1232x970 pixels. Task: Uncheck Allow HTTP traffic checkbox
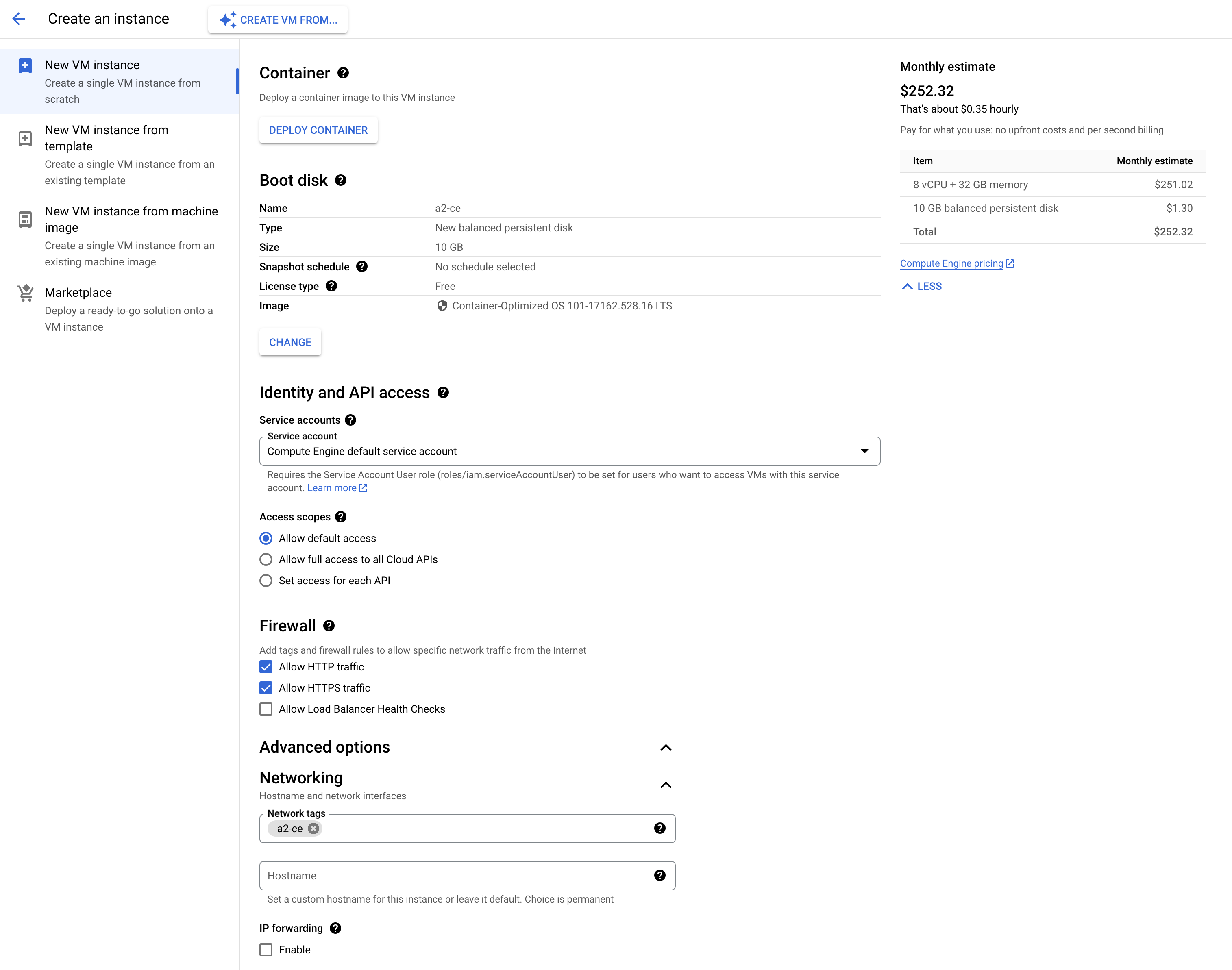tap(266, 667)
